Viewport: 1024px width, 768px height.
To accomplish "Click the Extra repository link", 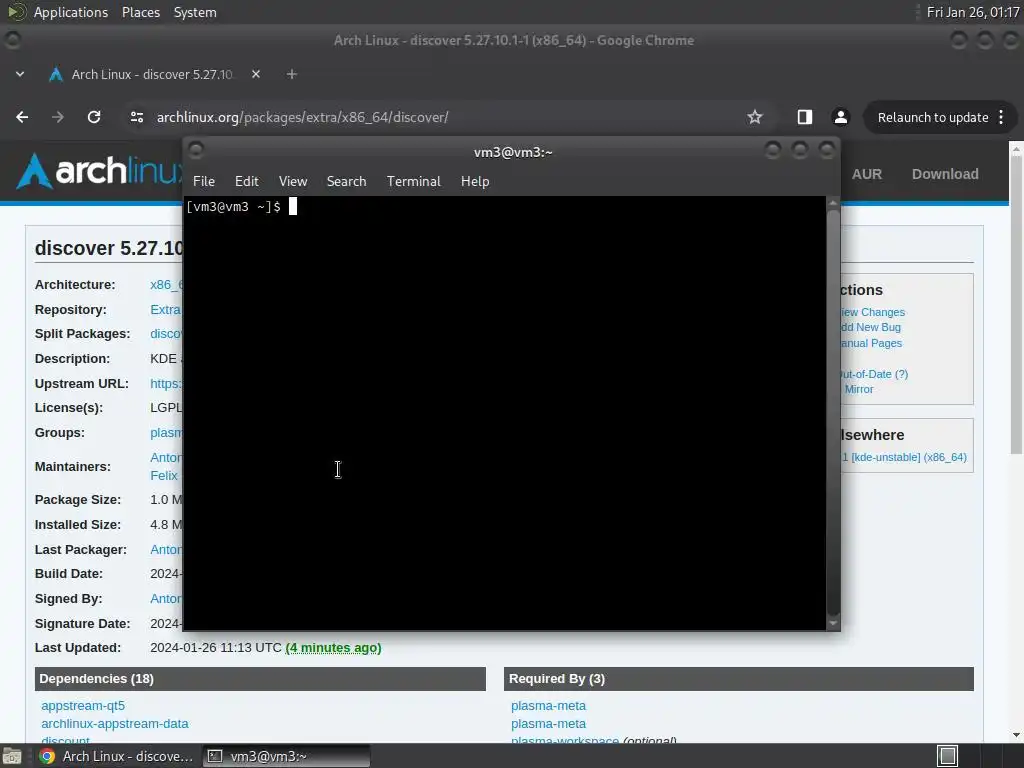I will point(166,310).
